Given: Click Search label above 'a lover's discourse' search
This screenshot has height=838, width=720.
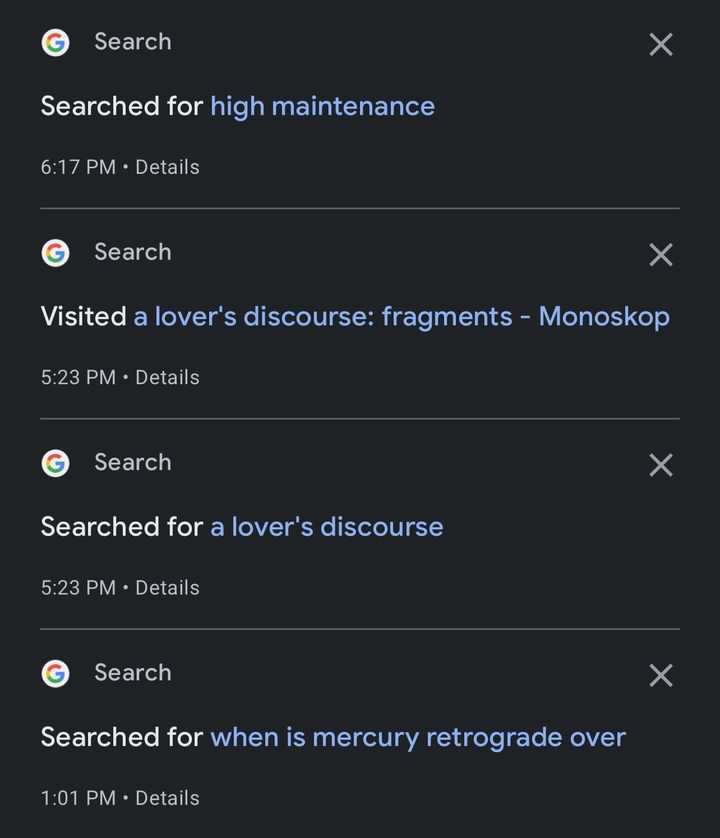Looking at the screenshot, I should 133,462.
